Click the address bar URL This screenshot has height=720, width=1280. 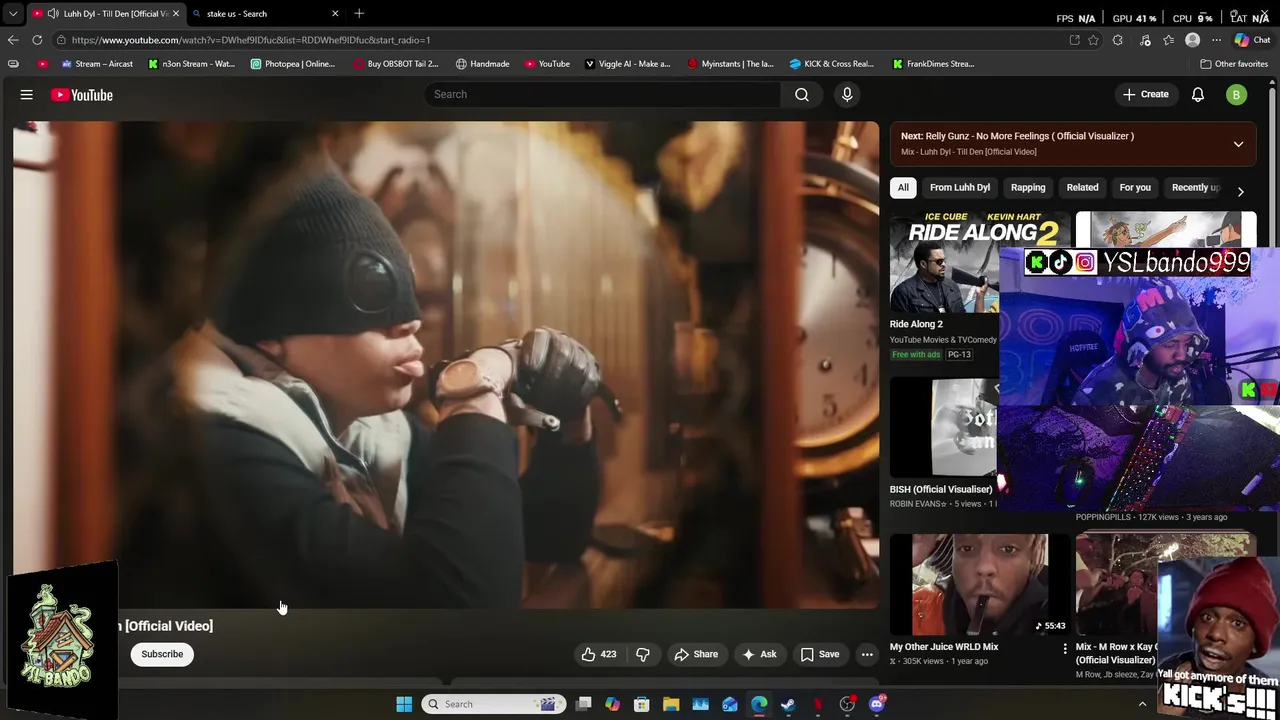pos(251,40)
